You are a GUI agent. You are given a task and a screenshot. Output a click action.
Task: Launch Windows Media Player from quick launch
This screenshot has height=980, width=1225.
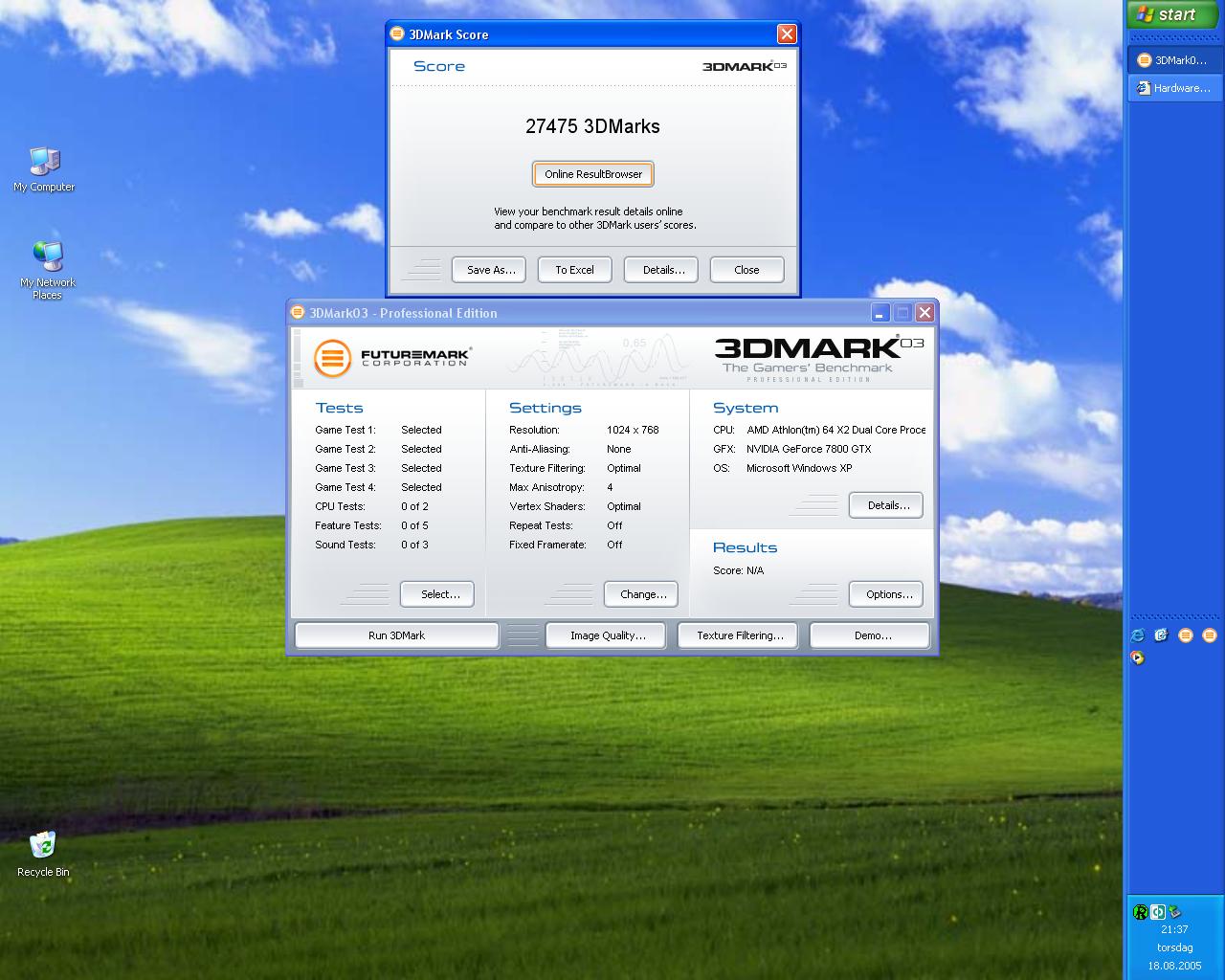tap(1137, 657)
